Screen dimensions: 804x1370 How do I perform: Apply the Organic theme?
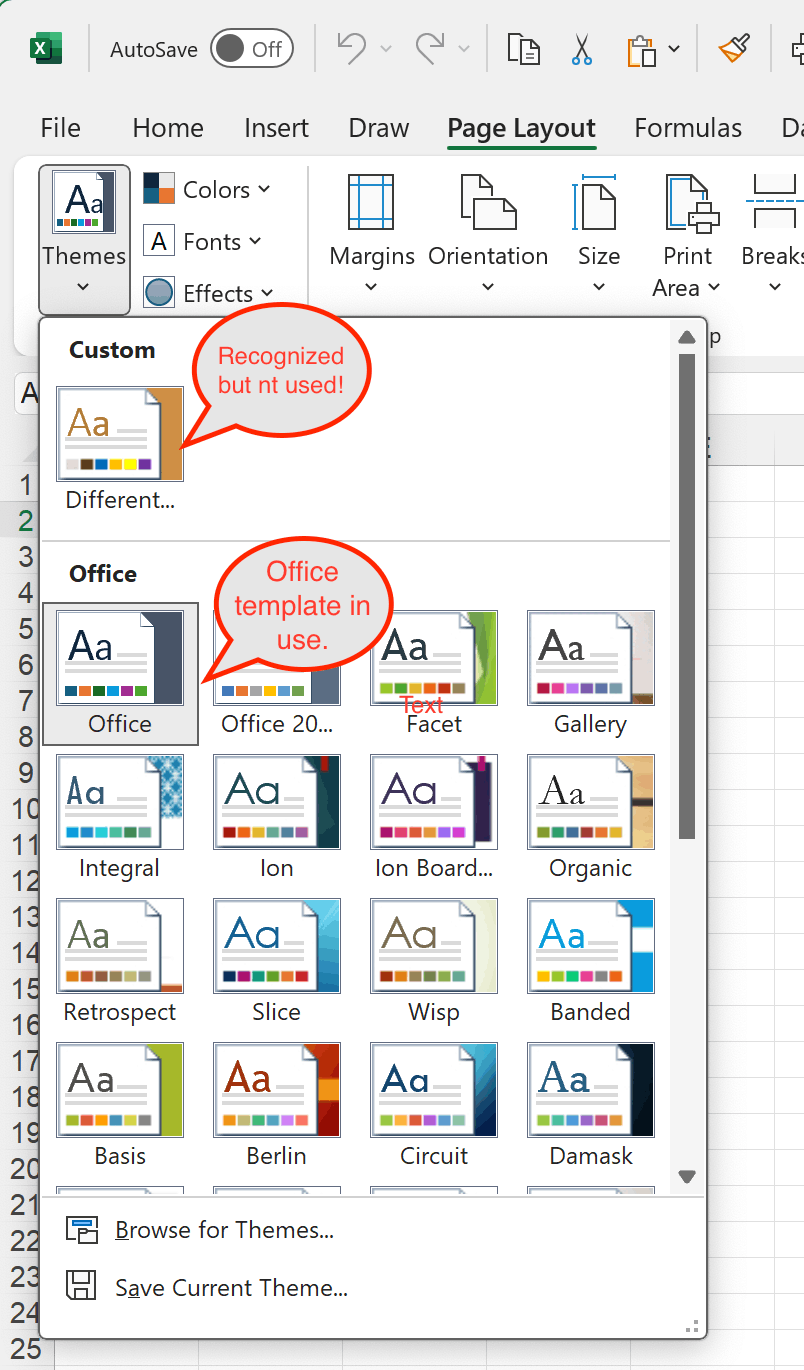click(x=591, y=818)
